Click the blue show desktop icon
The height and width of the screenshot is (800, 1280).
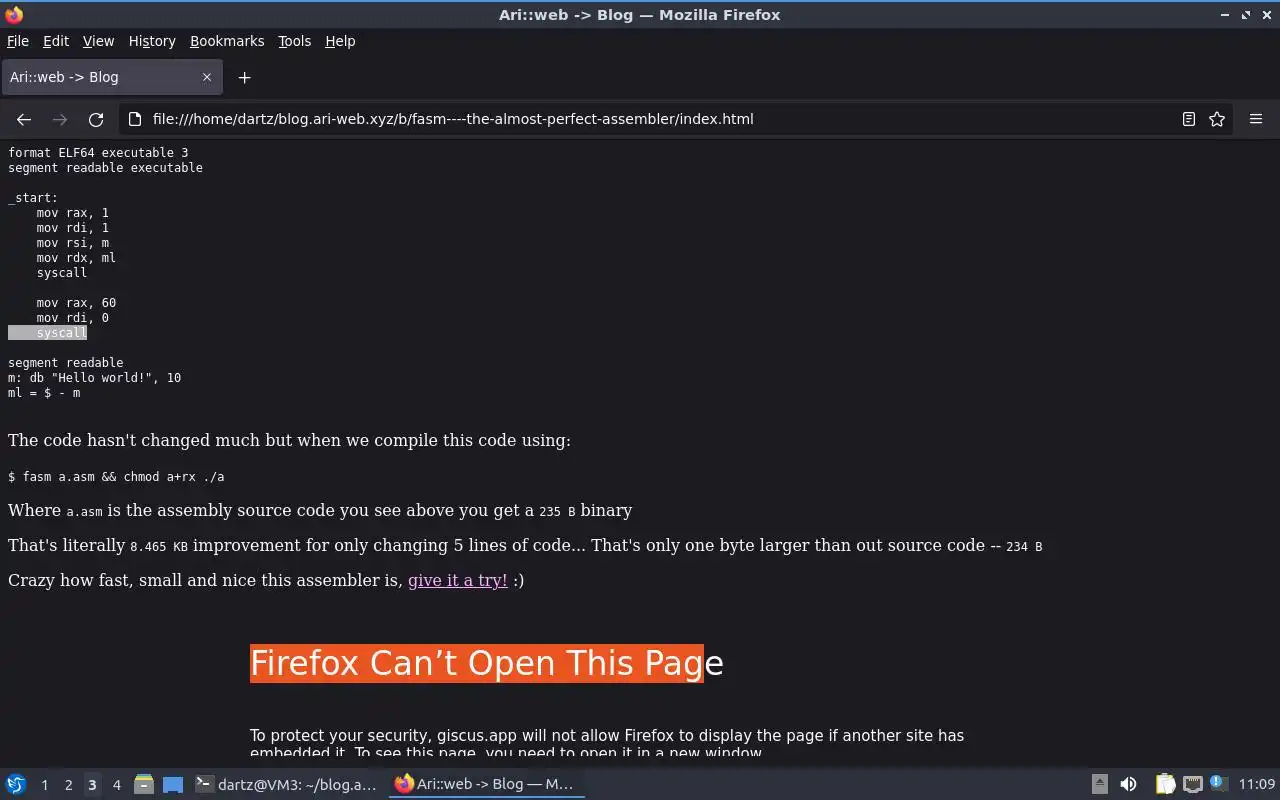173,784
